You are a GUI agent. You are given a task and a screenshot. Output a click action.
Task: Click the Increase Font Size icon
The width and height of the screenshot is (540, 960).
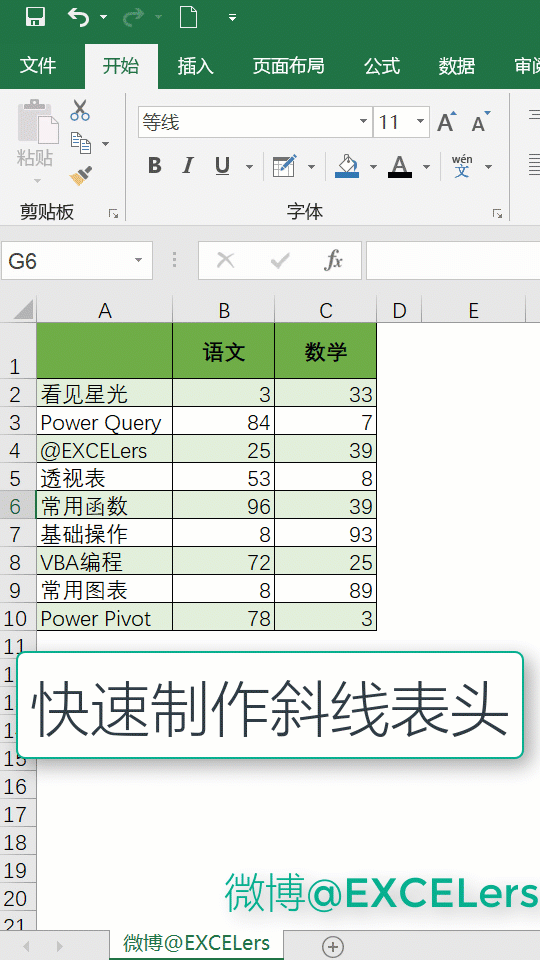point(447,122)
